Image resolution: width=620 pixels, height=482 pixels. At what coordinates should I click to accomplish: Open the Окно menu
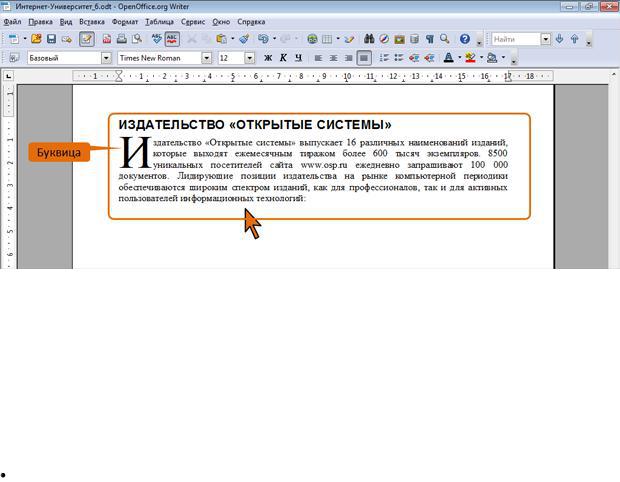pos(221,22)
